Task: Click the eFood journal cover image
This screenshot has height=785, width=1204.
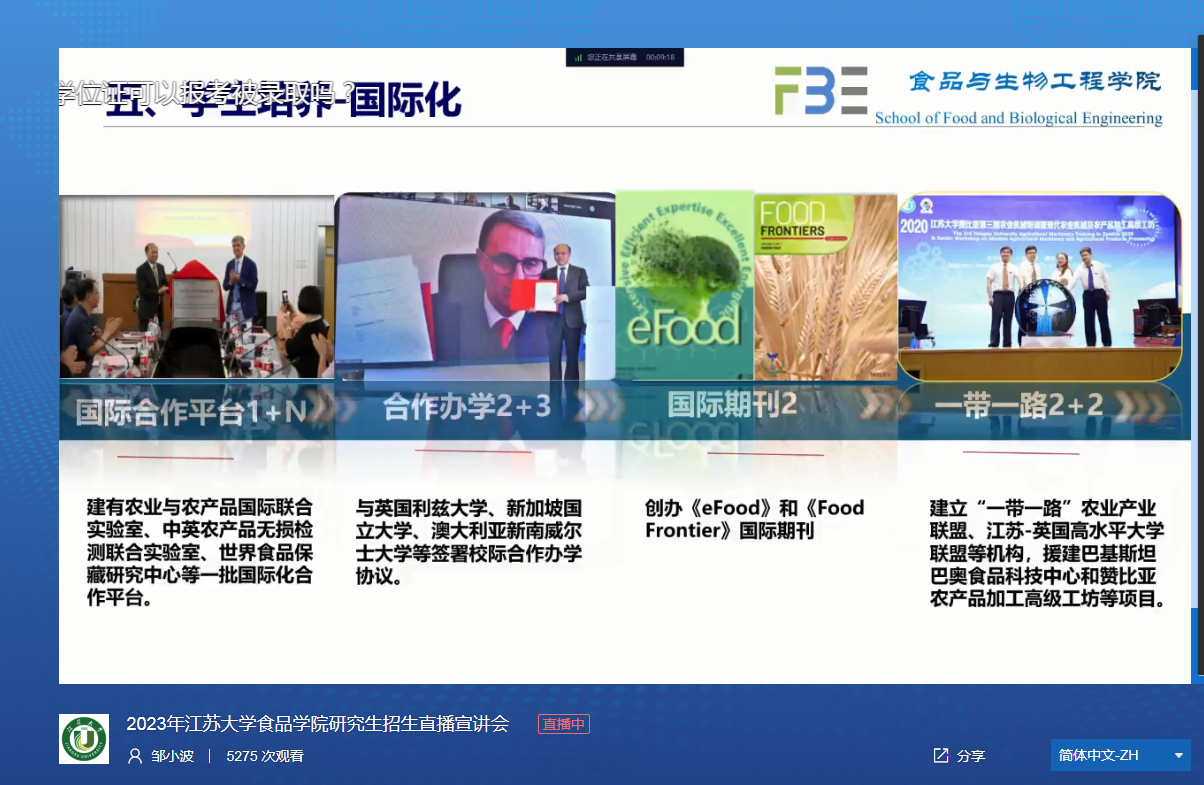Action: [684, 285]
